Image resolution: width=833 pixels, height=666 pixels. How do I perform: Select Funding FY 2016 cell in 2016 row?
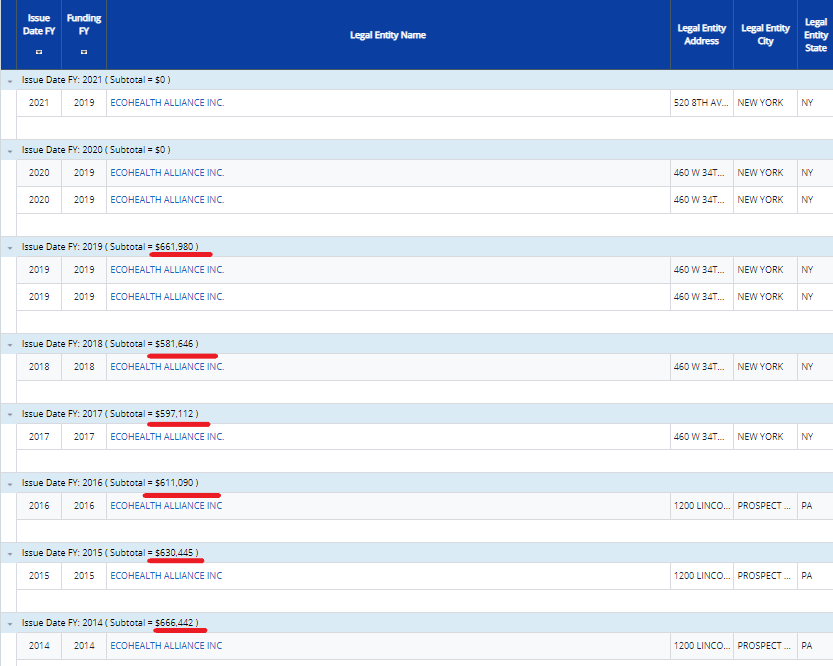click(84, 506)
